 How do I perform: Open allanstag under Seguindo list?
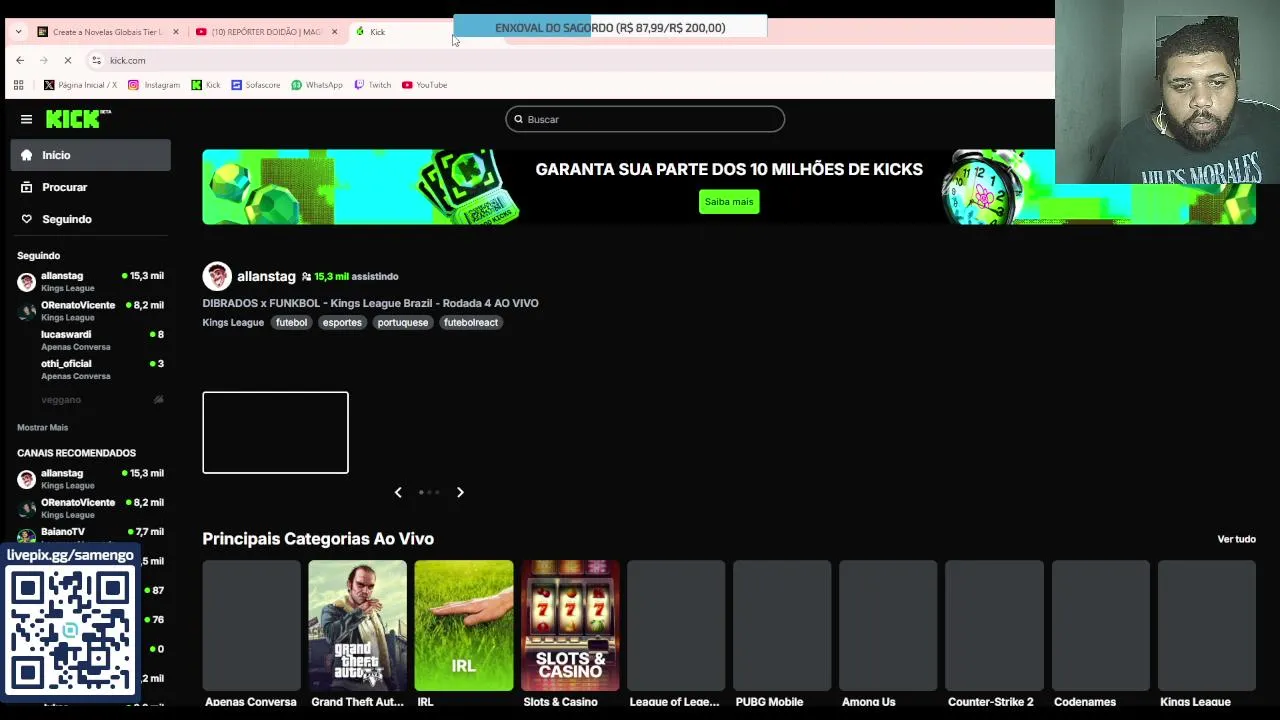coord(91,281)
